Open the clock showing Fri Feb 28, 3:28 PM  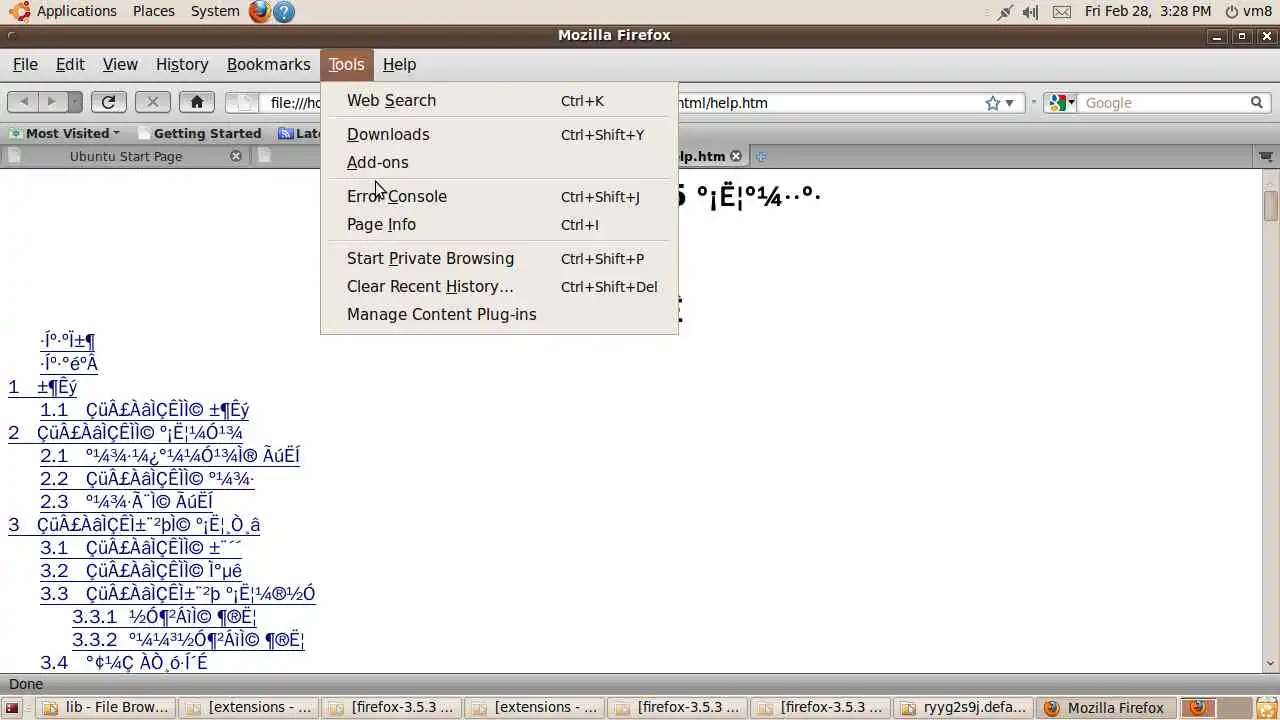point(1148,11)
